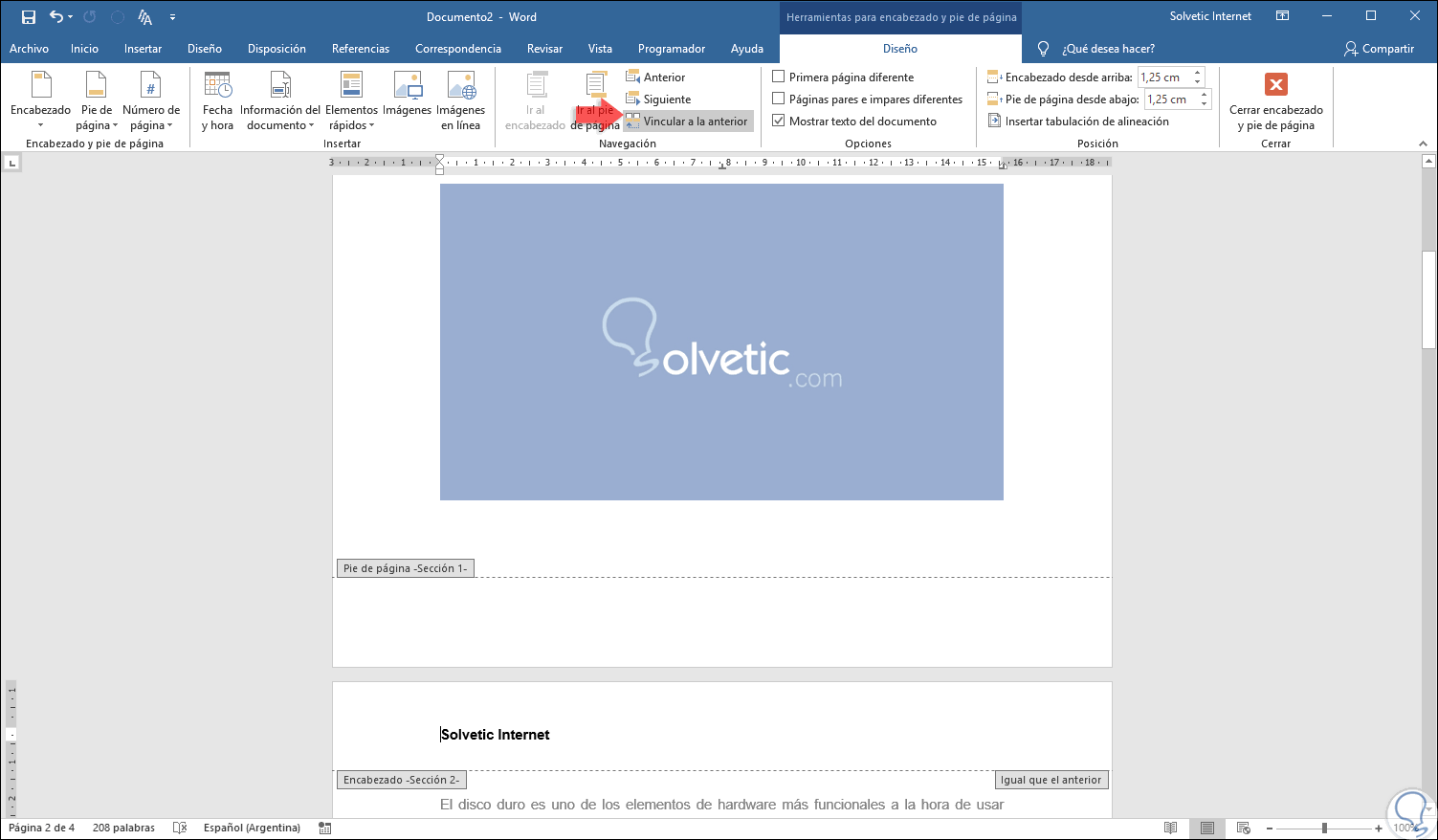
Task: Click the zoom slider handle
Action: pyautogui.click(x=1324, y=828)
